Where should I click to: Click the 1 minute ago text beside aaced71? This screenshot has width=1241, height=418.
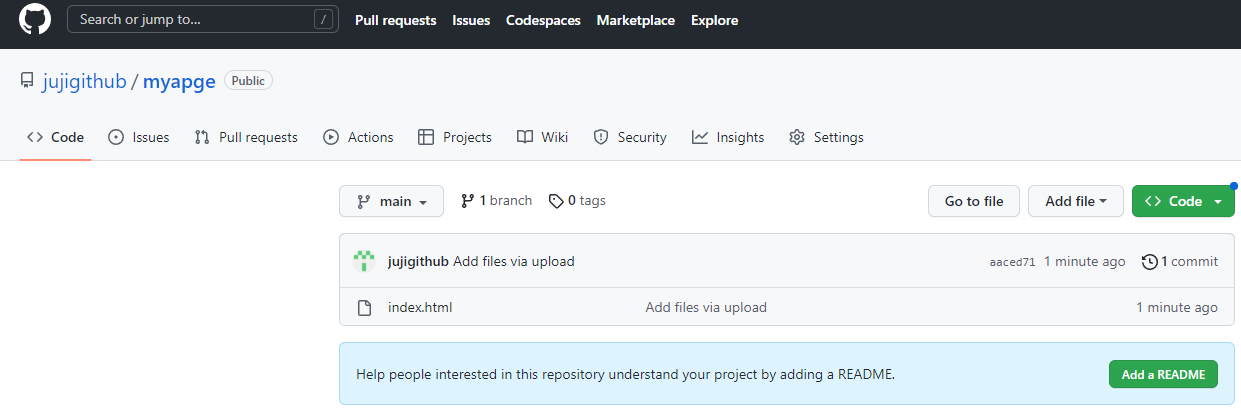[1085, 261]
